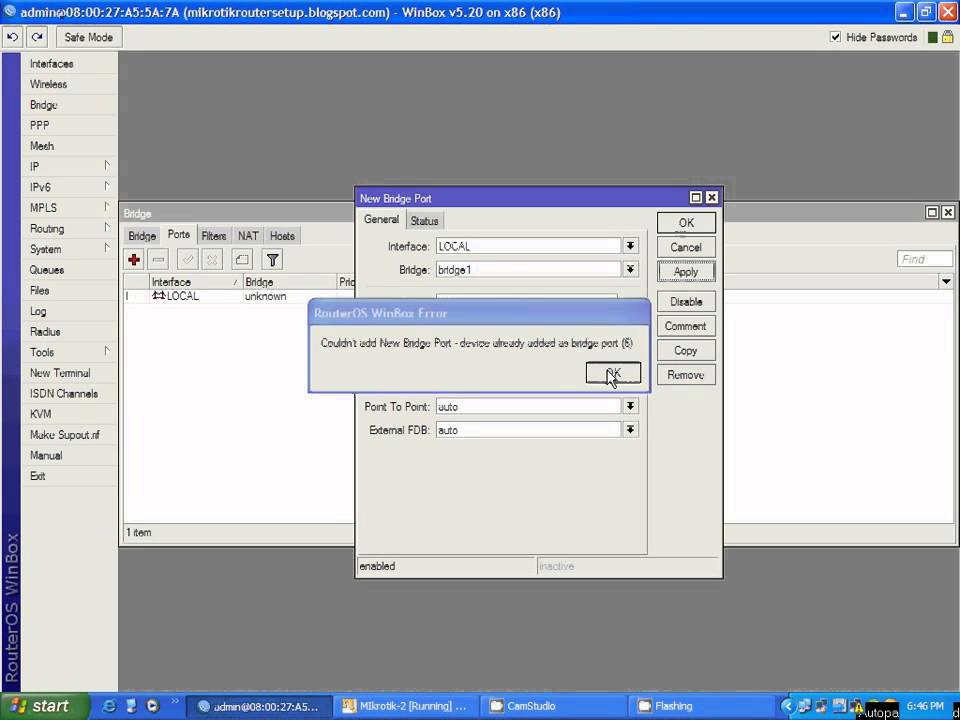Expand the Routing submenu in sidebar
Screen dimensions: 960x720
(x=107, y=228)
